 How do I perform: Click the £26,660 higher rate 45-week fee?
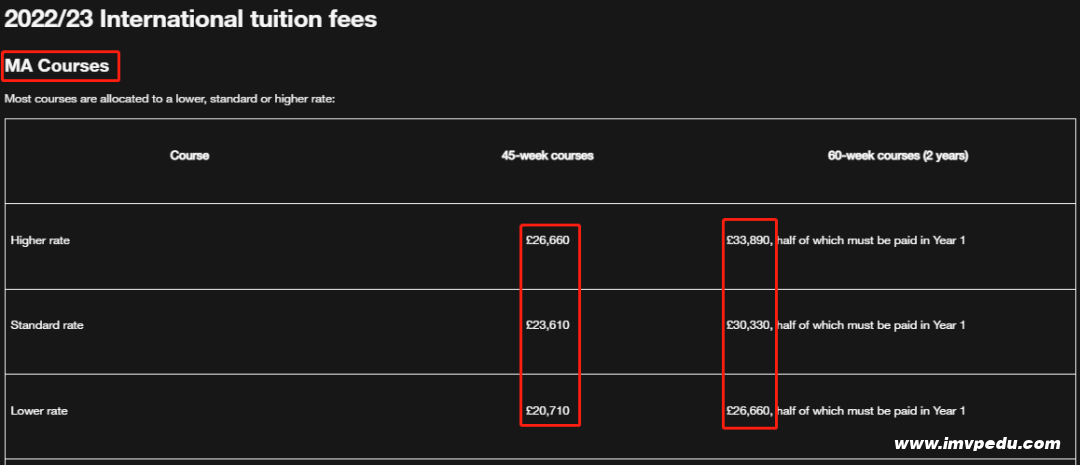[548, 240]
